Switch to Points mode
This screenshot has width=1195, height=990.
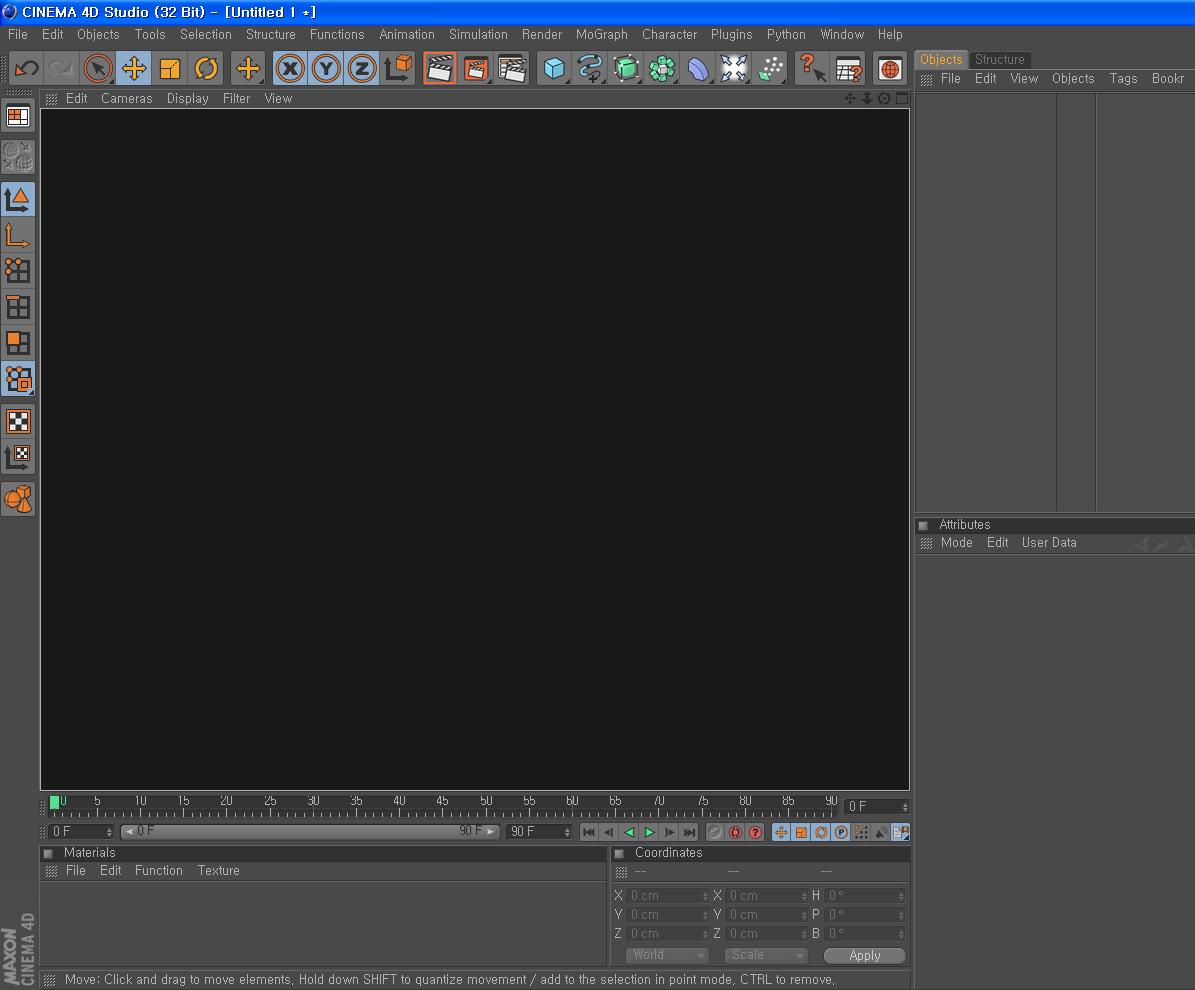point(18,271)
